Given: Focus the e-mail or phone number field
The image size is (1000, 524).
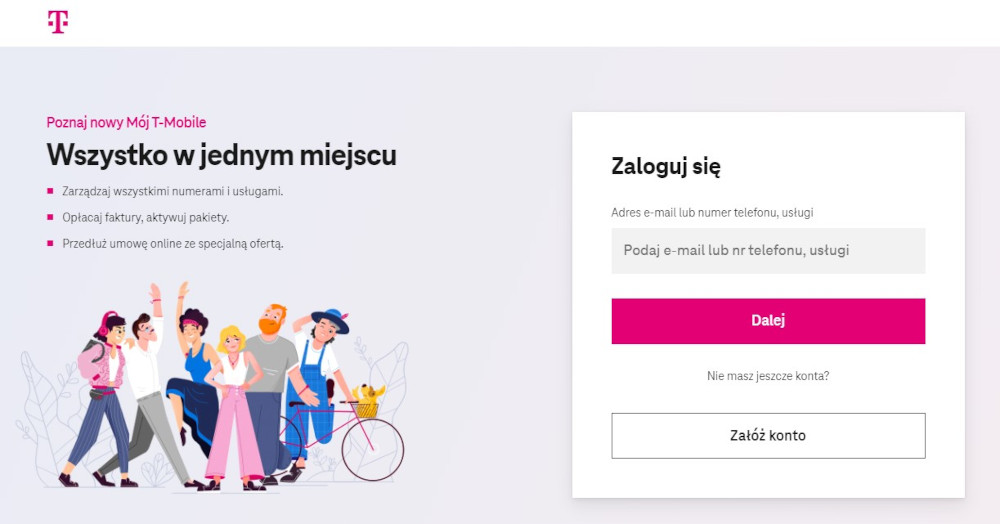Looking at the screenshot, I should 768,251.
